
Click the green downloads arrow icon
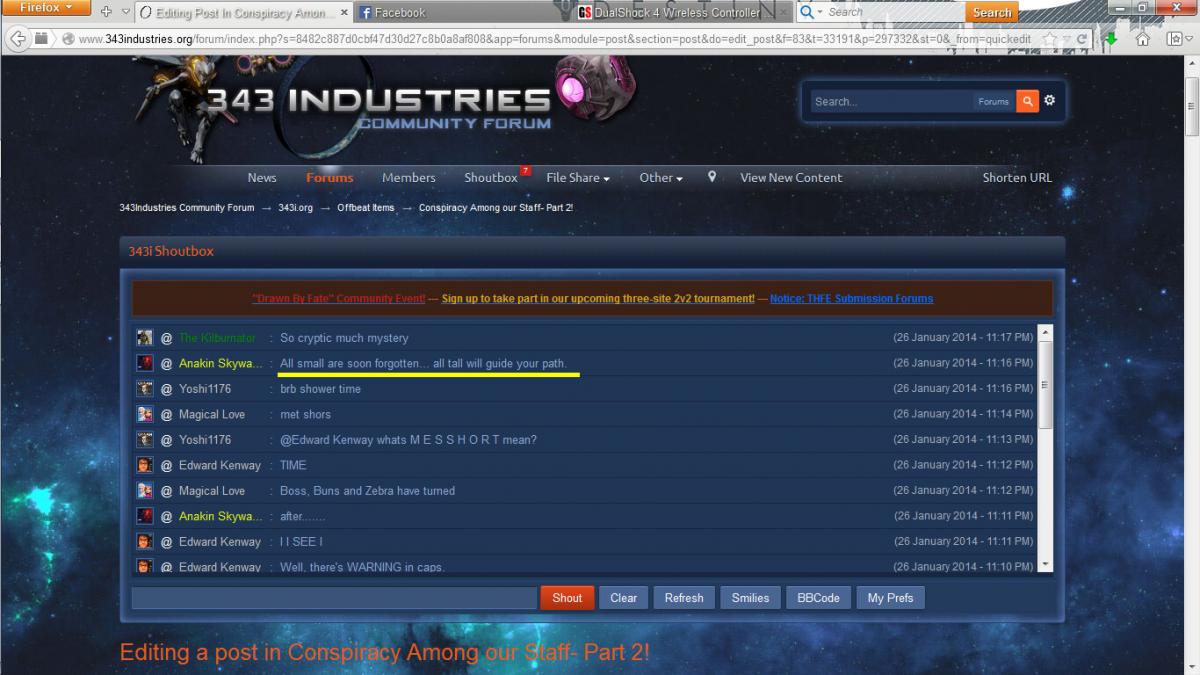pos(1111,39)
